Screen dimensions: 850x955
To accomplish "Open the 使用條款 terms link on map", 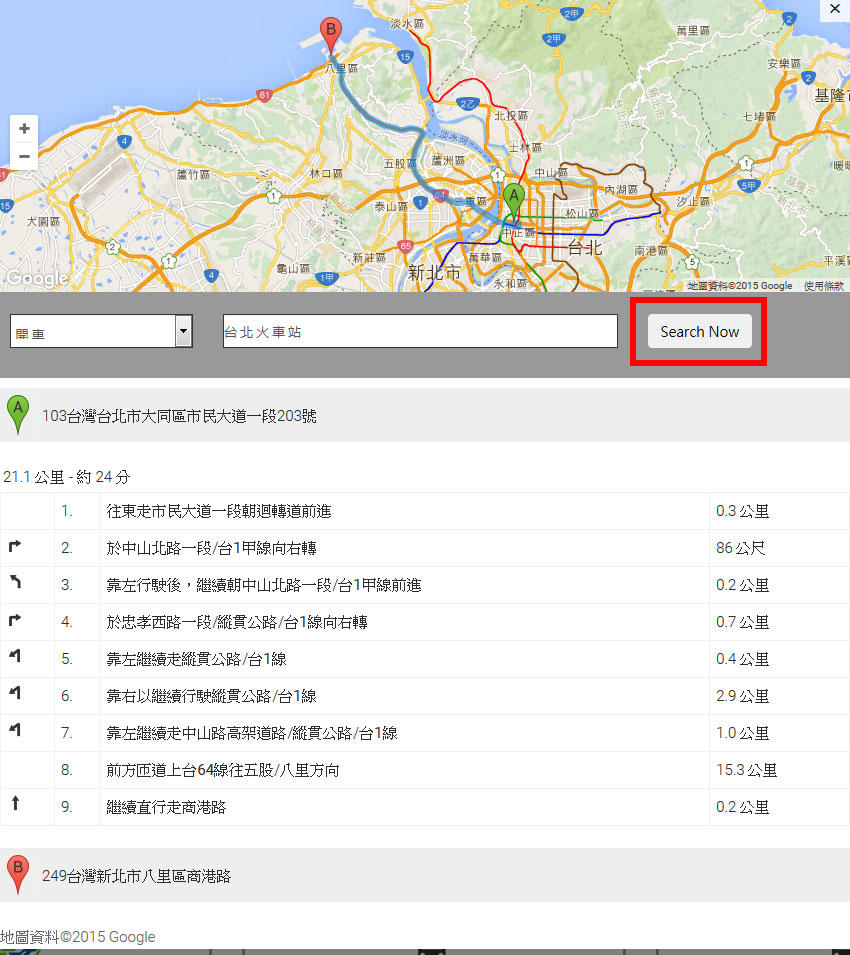I will 823,286.
